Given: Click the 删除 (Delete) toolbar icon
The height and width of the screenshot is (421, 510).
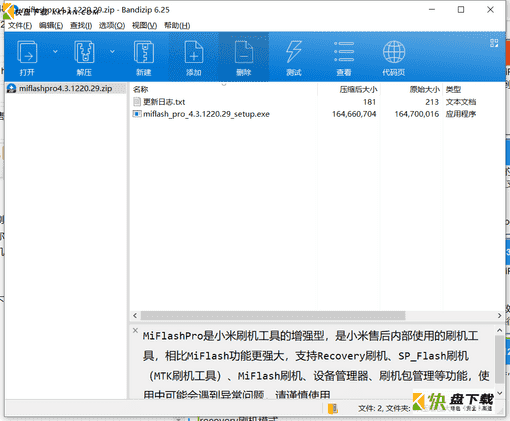Looking at the screenshot, I should pyautogui.click(x=244, y=58).
